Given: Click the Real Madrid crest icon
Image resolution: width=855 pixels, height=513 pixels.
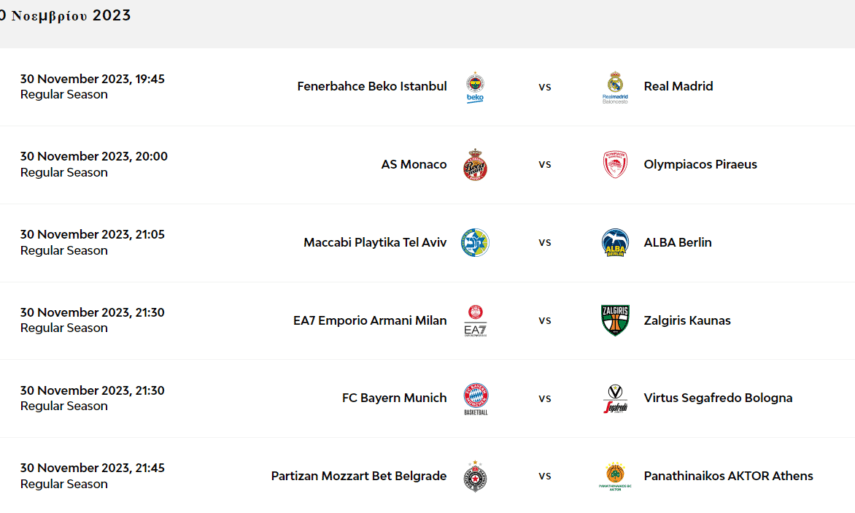Looking at the screenshot, I should tap(615, 87).
